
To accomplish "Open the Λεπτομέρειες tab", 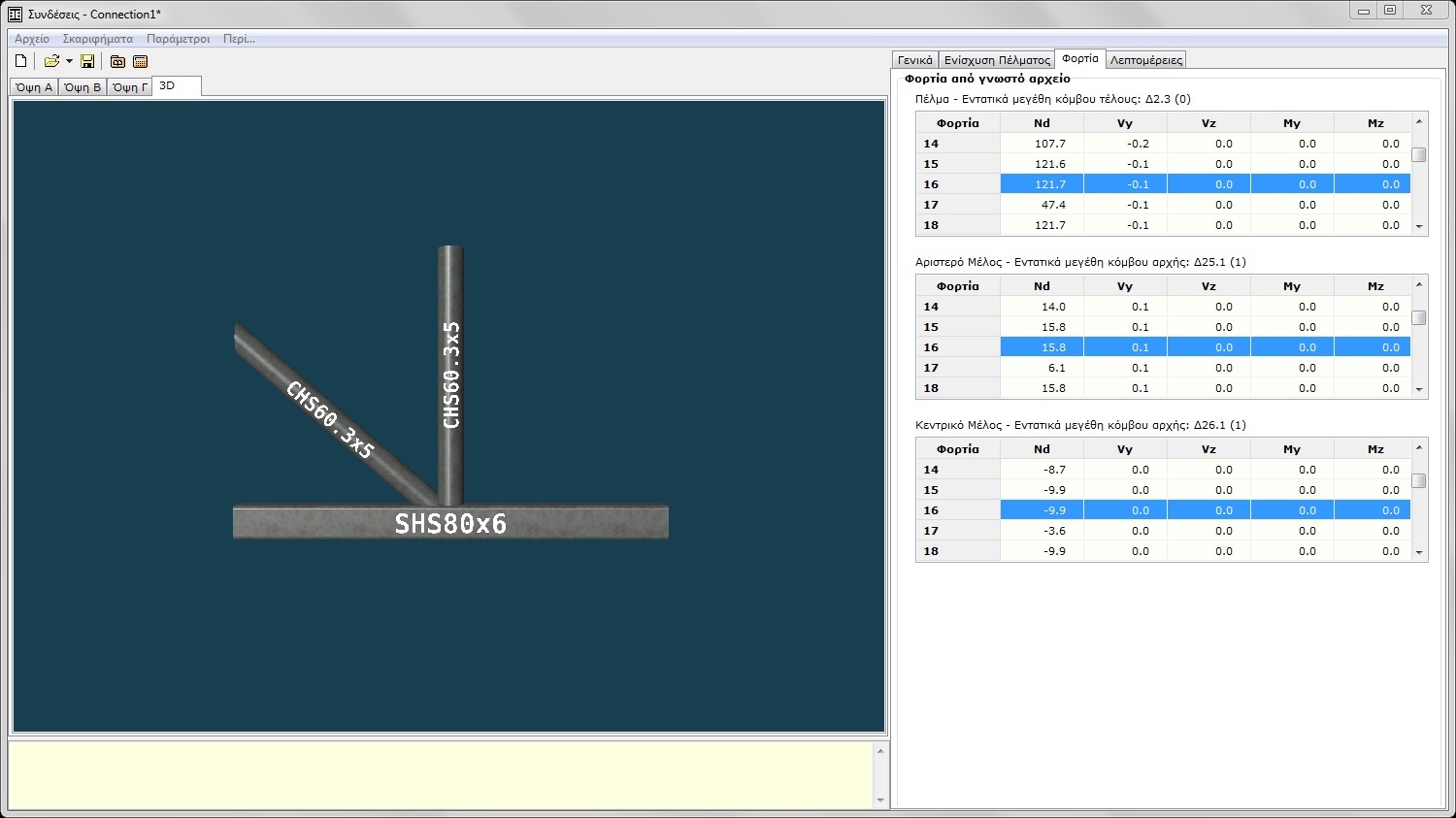I will point(1145,60).
